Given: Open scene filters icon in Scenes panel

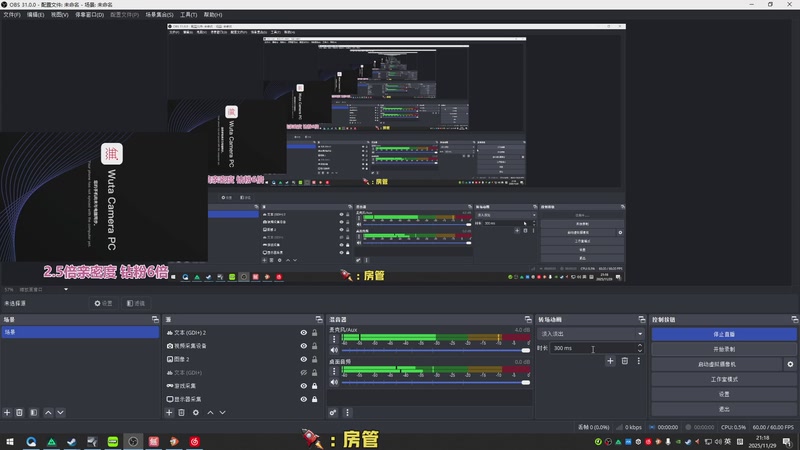Looking at the screenshot, I should pyautogui.click(x=34, y=412).
